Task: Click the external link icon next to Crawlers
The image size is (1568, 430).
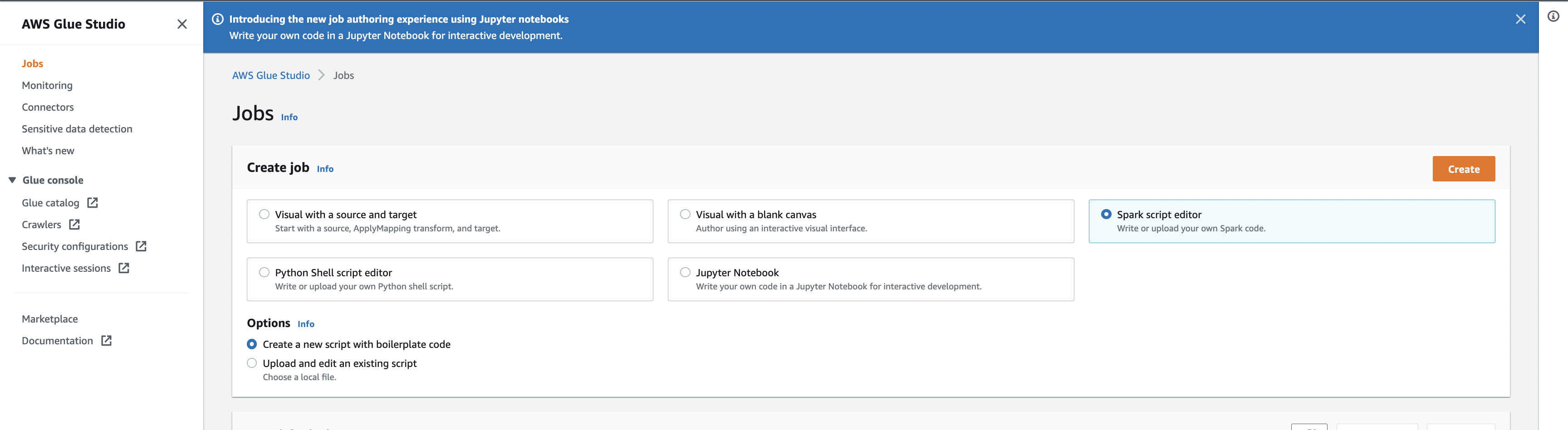Action: tap(74, 225)
